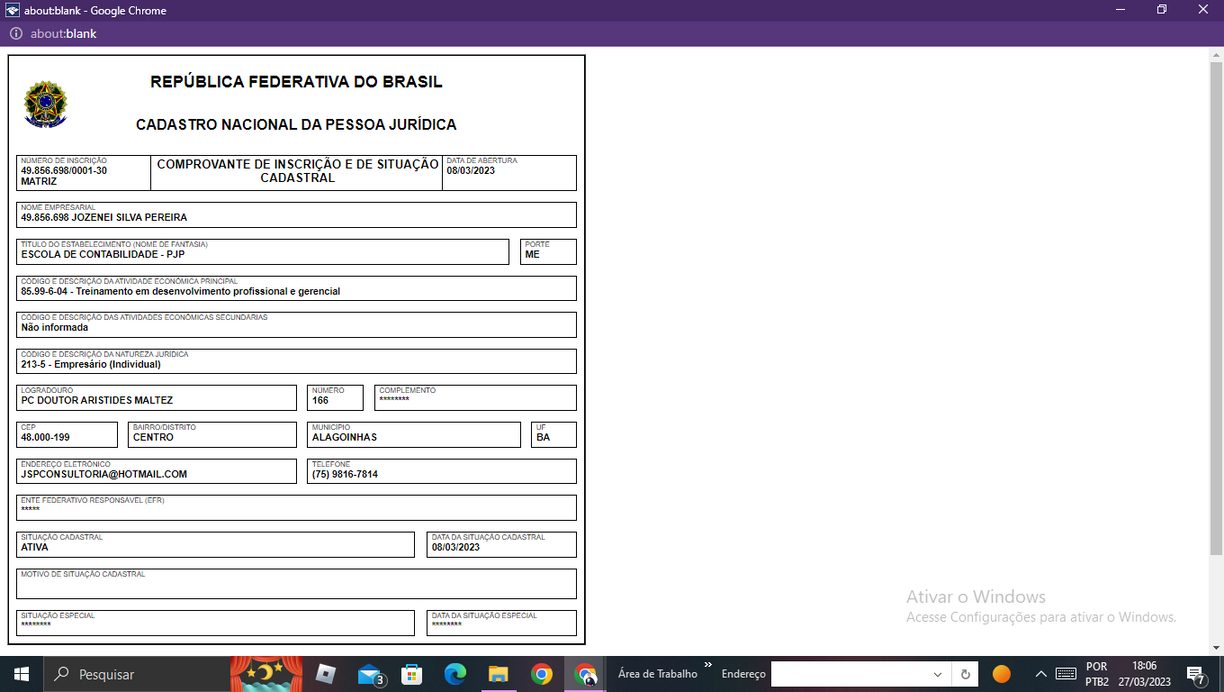Launch Microsoft Store from taskbar
The width and height of the screenshot is (1224, 692).
coord(411,674)
